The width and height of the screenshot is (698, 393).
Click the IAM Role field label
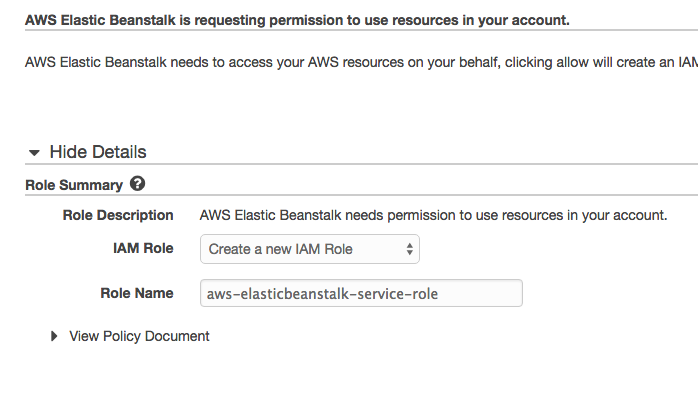tap(143, 248)
